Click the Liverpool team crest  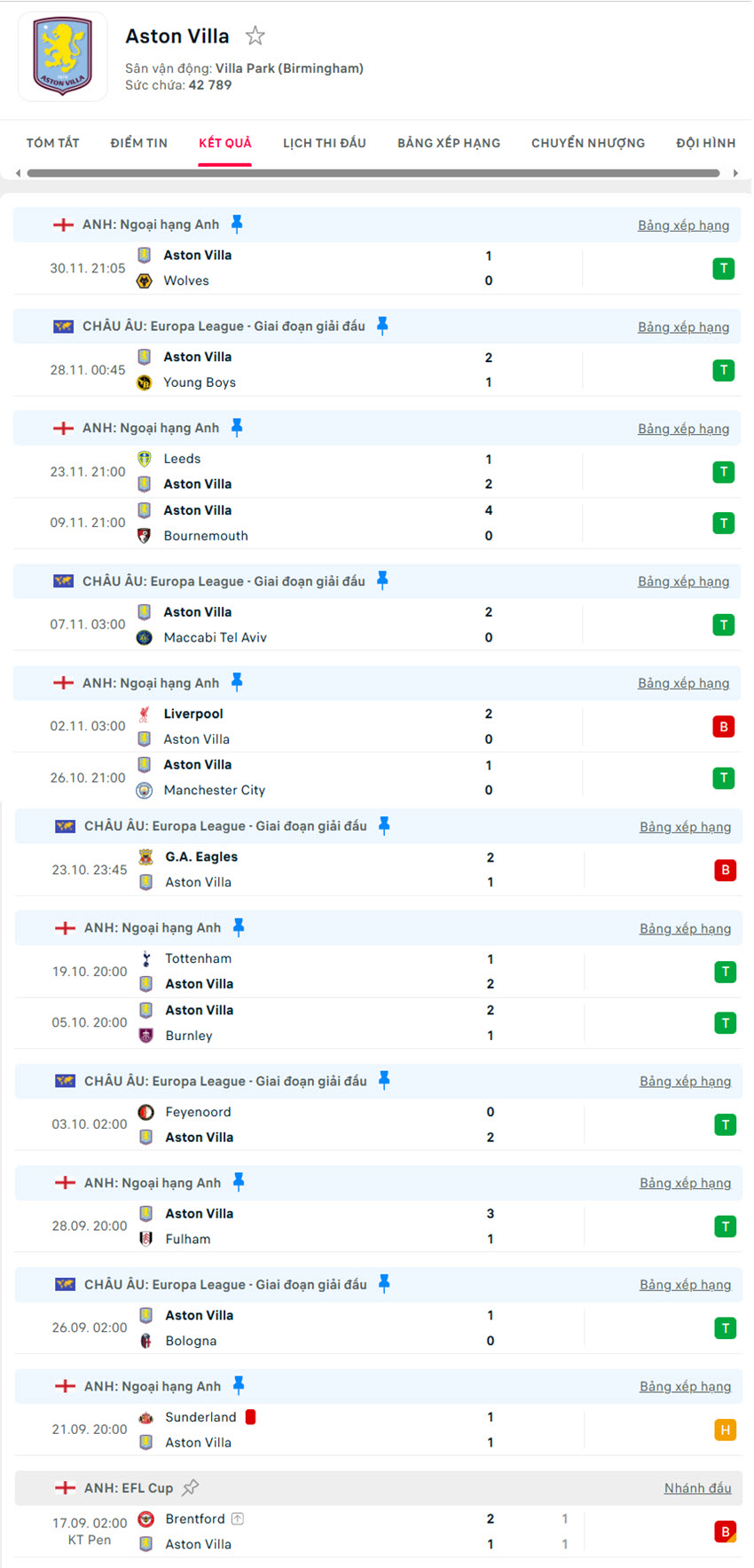pyautogui.click(x=145, y=714)
